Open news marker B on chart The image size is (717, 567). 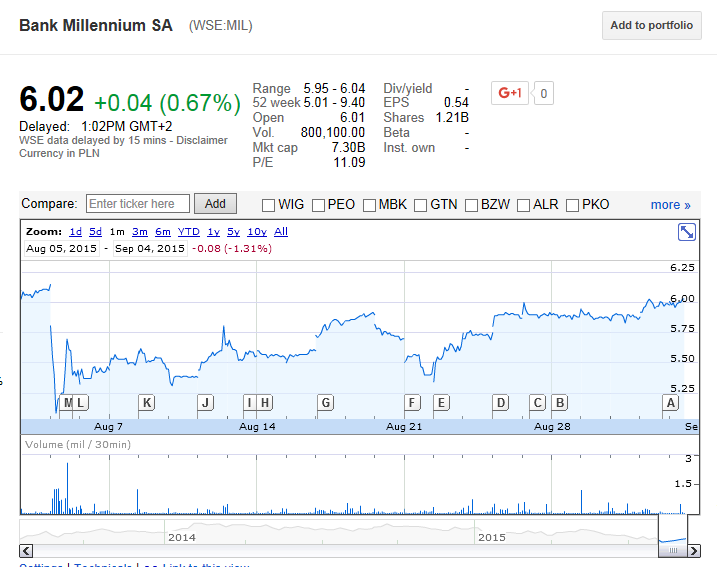point(560,403)
